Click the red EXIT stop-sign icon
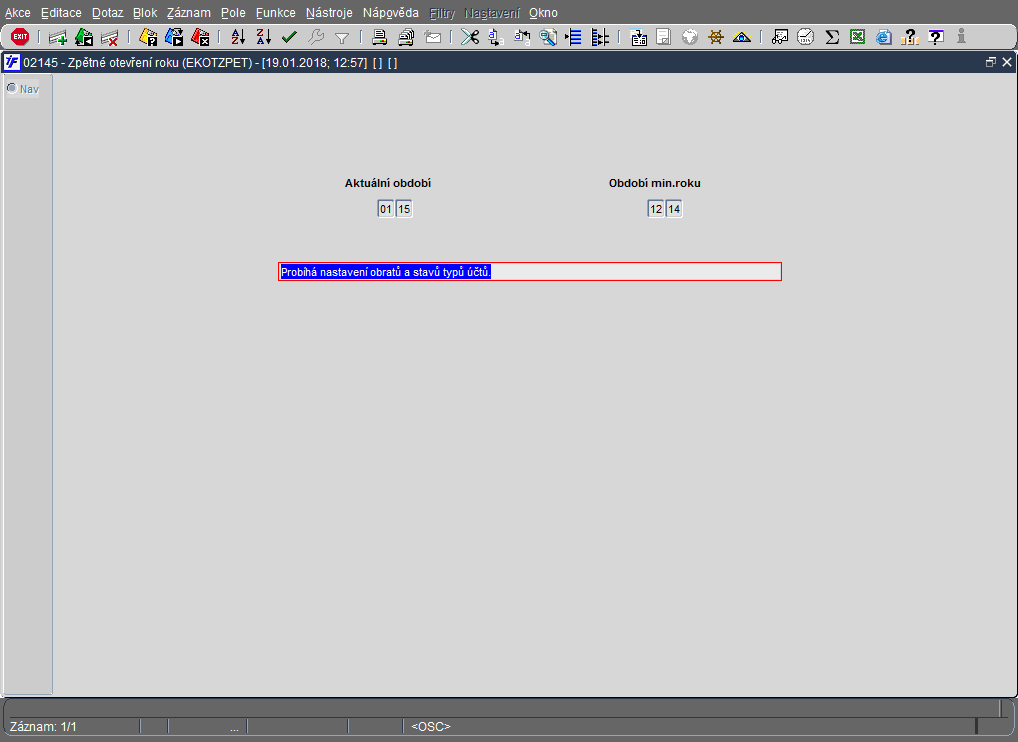 (x=20, y=37)
